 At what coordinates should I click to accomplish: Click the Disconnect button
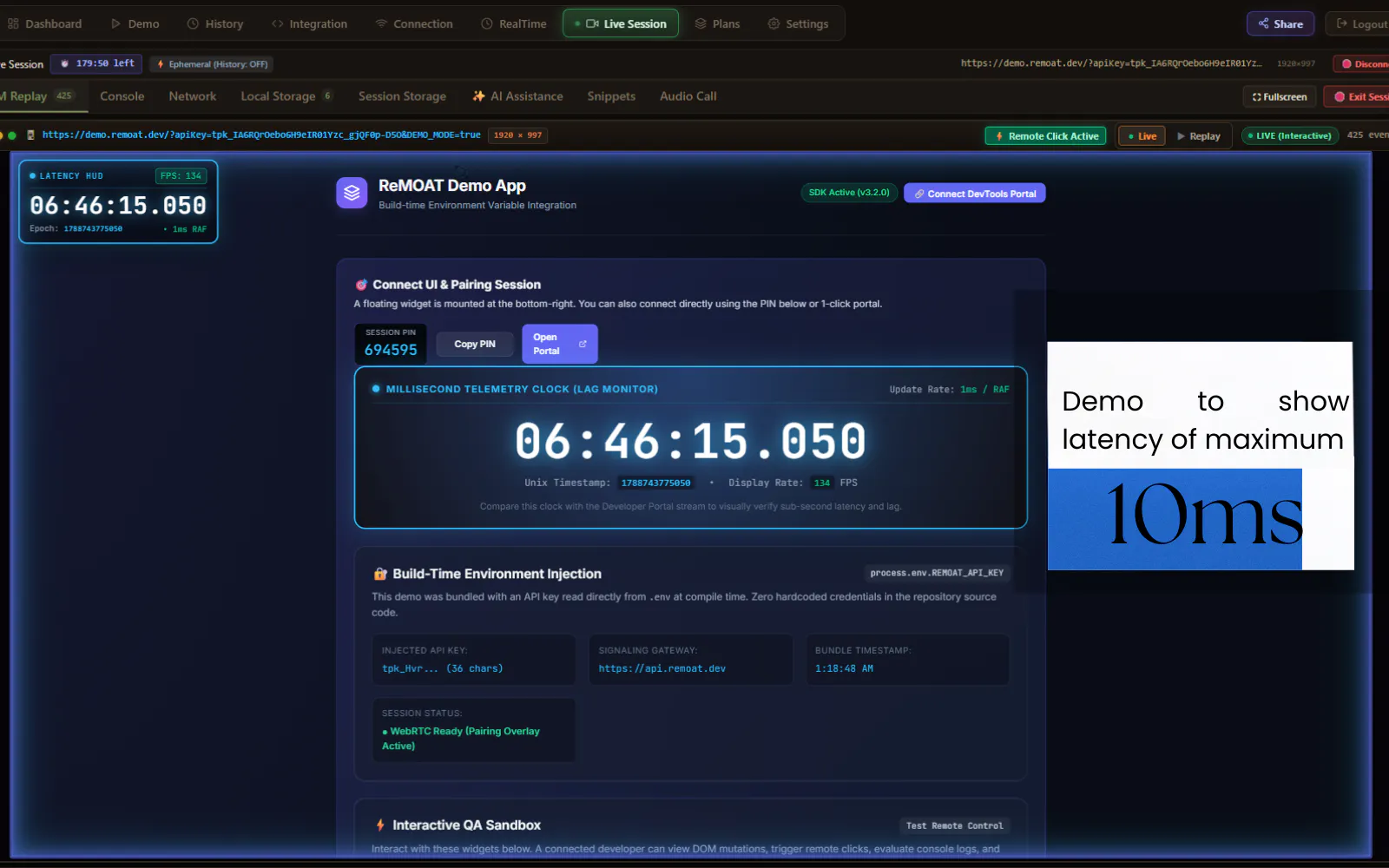(1362, 63)
